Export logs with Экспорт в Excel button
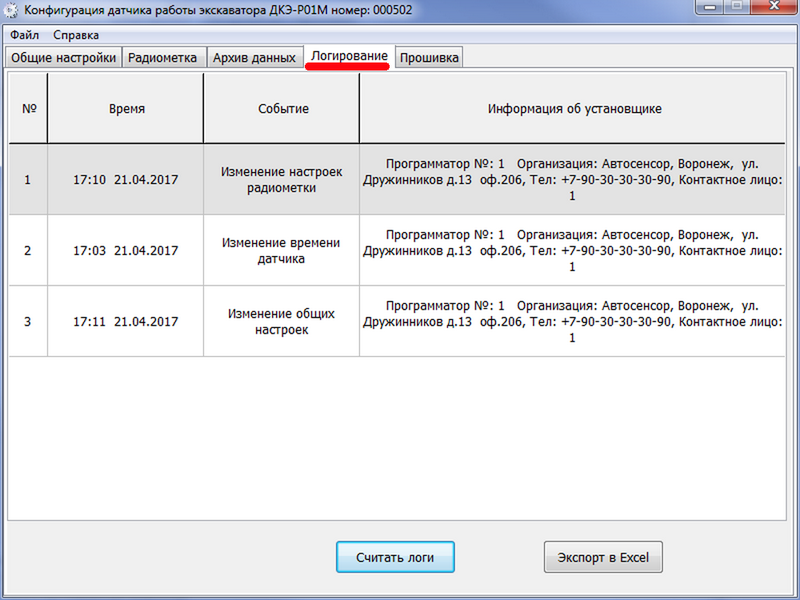The image size is (800, 600). coord(603,557)
